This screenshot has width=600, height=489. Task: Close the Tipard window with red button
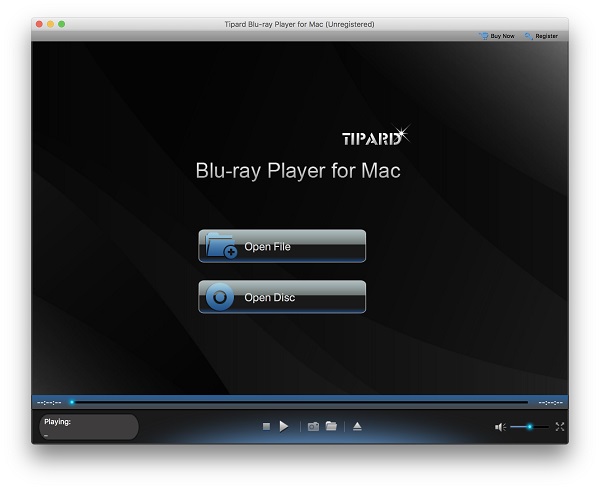[x=39, y=24]
